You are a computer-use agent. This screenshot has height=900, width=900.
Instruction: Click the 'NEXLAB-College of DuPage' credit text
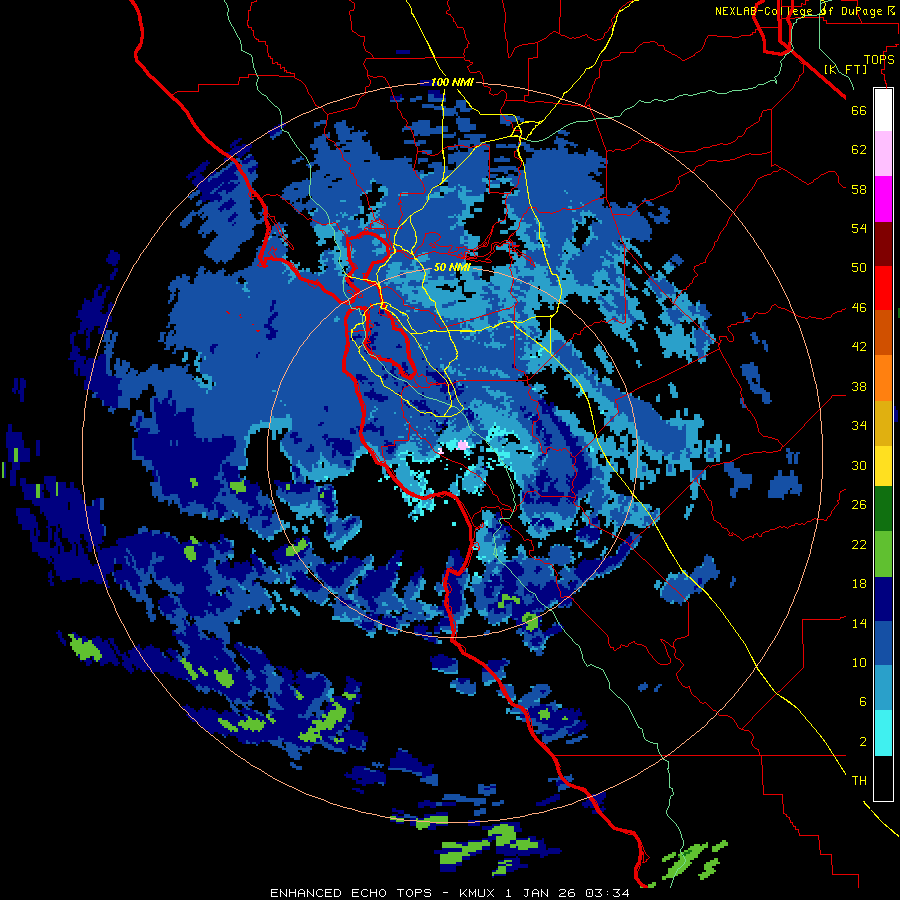click(x=798, y=11)
